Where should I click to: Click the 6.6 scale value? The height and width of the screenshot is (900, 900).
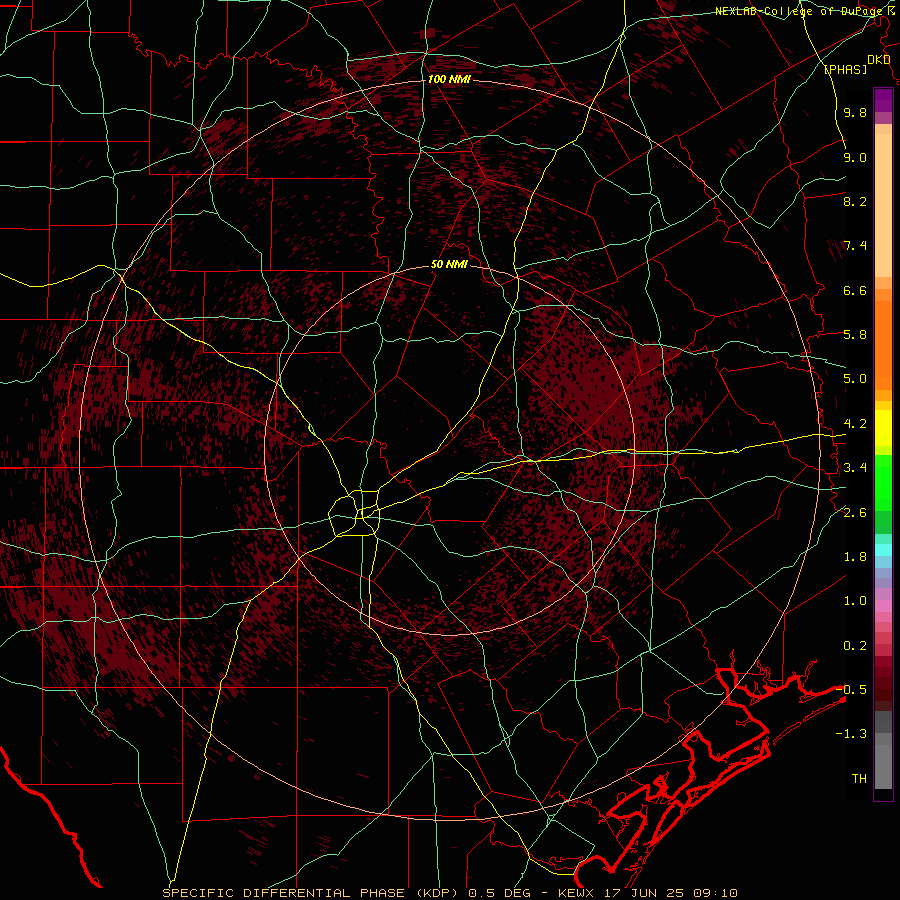855,290
